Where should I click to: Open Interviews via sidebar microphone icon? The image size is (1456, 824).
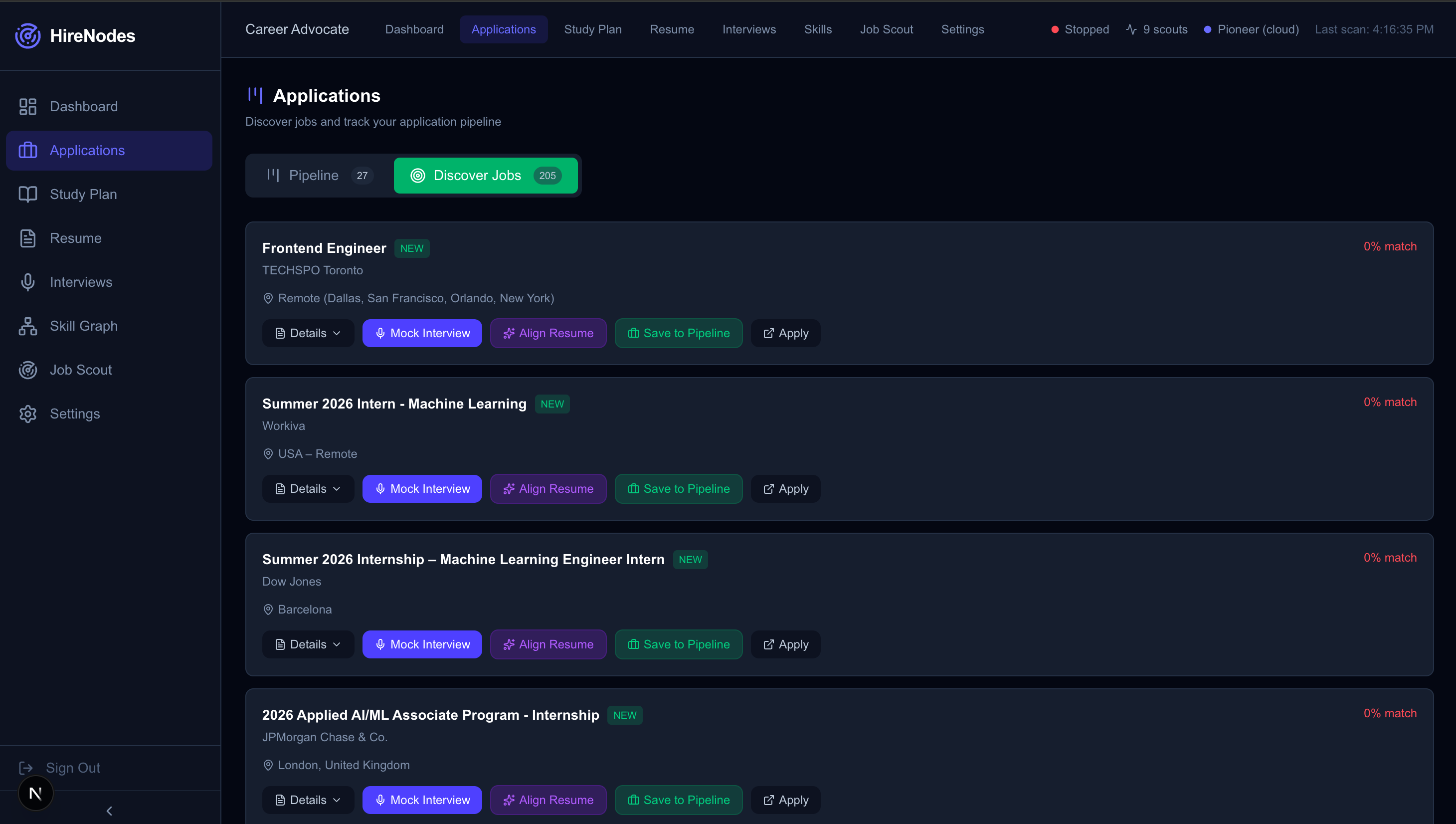pos(28,282)
